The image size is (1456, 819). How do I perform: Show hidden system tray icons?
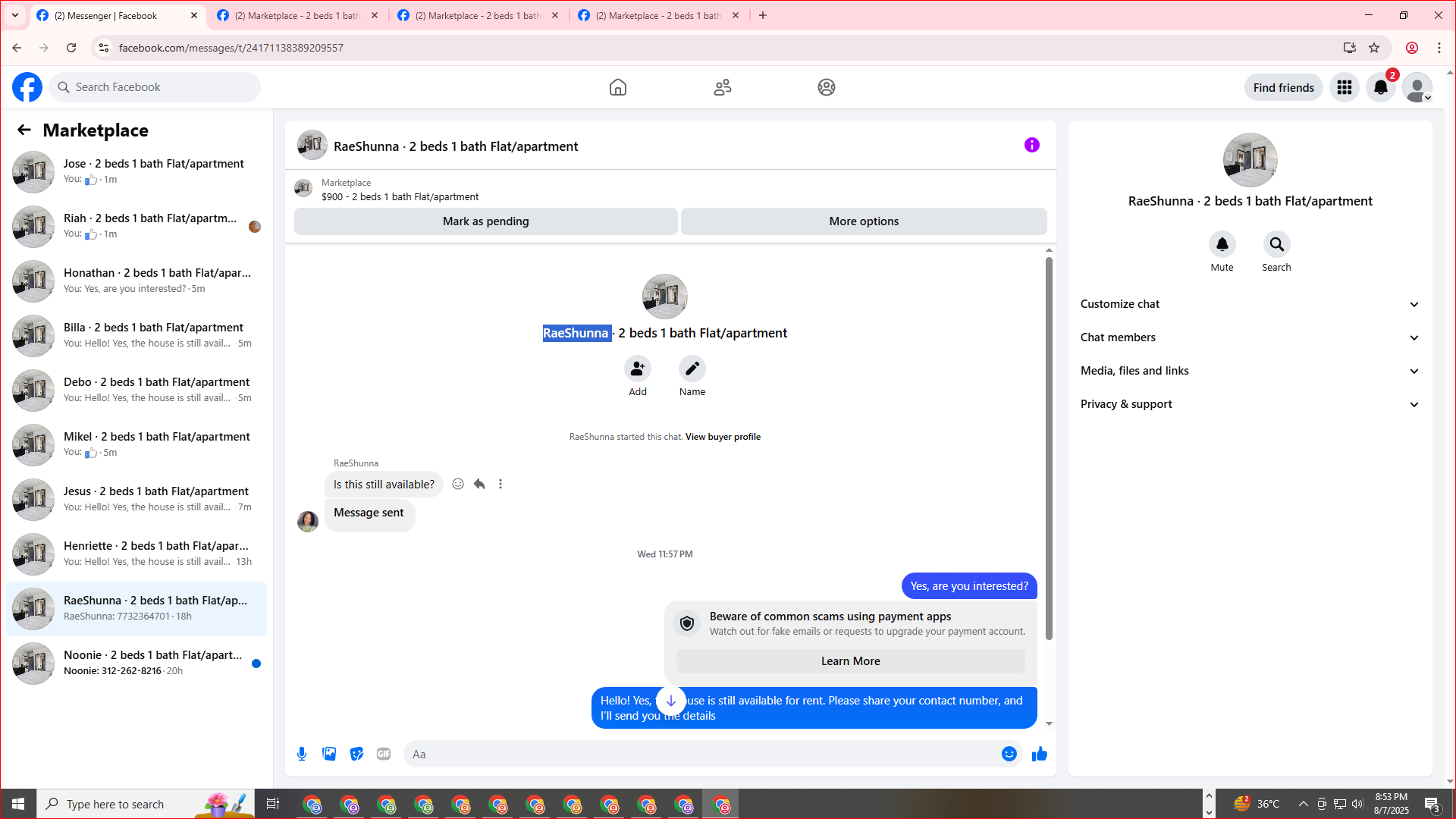pos(1304,804)
